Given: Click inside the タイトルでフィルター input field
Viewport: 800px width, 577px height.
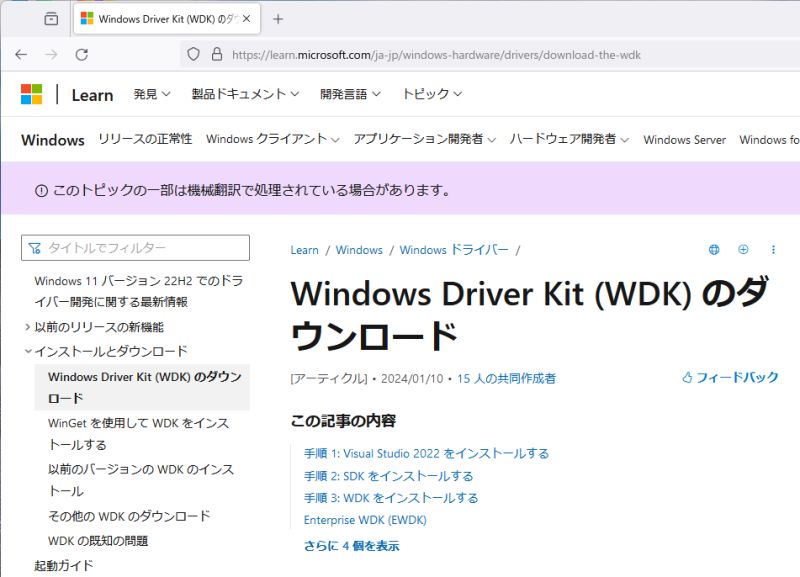Looking at the screenshot, I should (x=135, y=247).
